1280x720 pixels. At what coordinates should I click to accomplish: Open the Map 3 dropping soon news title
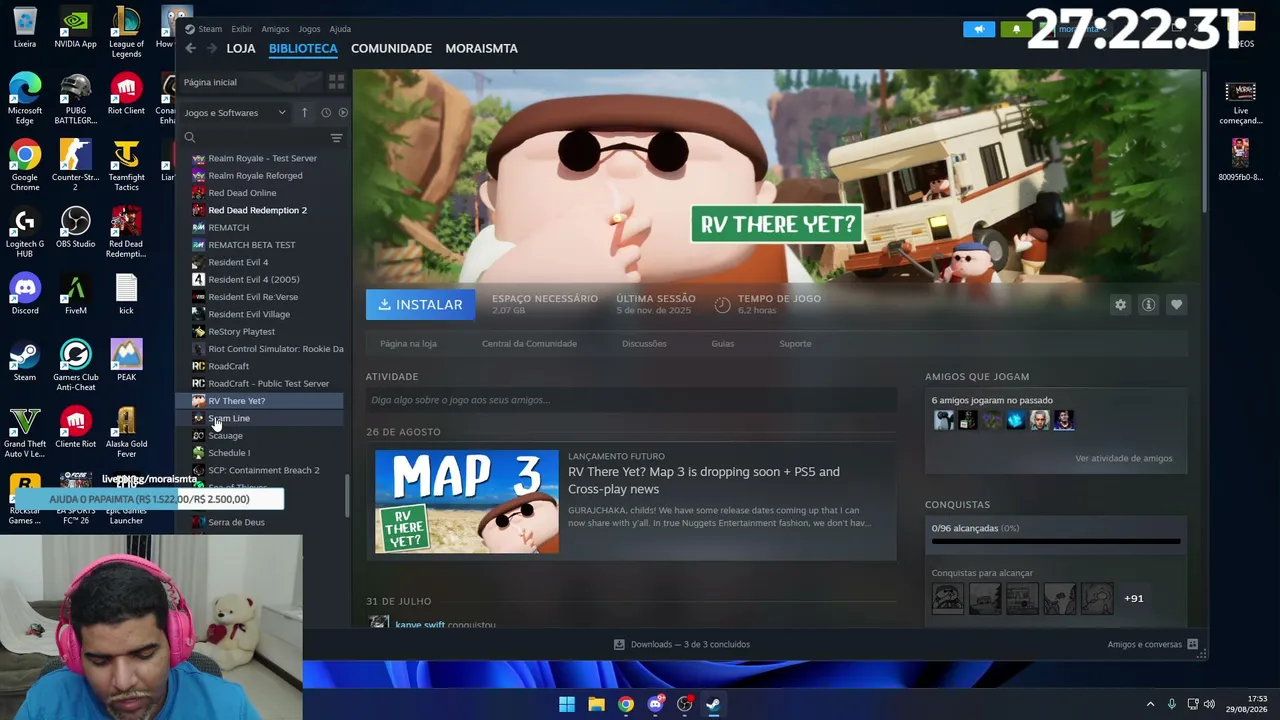[704, 480]
